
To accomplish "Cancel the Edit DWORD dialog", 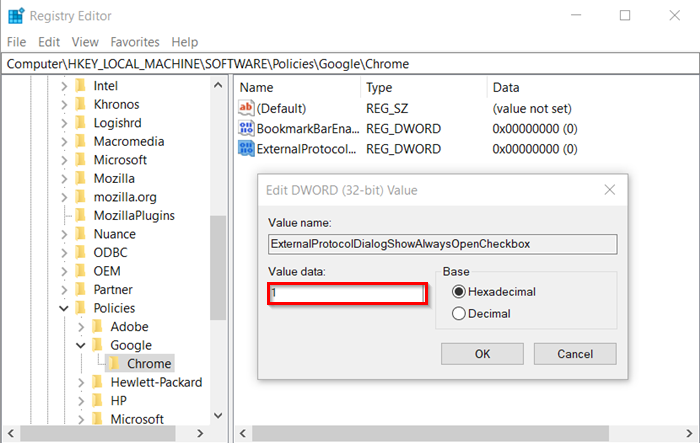I will (575, 354).
